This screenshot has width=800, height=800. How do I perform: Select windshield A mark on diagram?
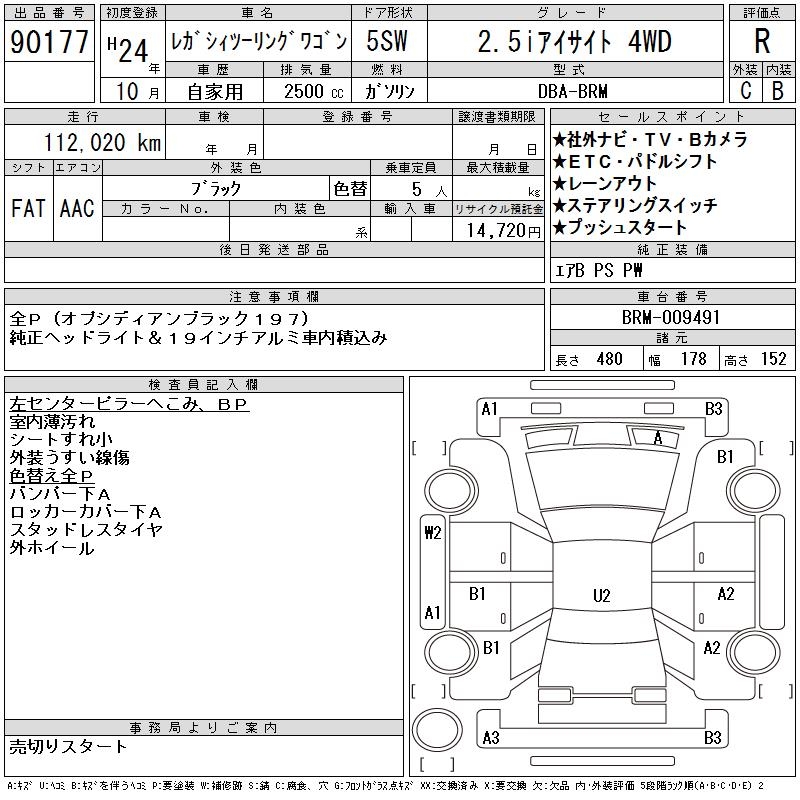tap(658, 438)
